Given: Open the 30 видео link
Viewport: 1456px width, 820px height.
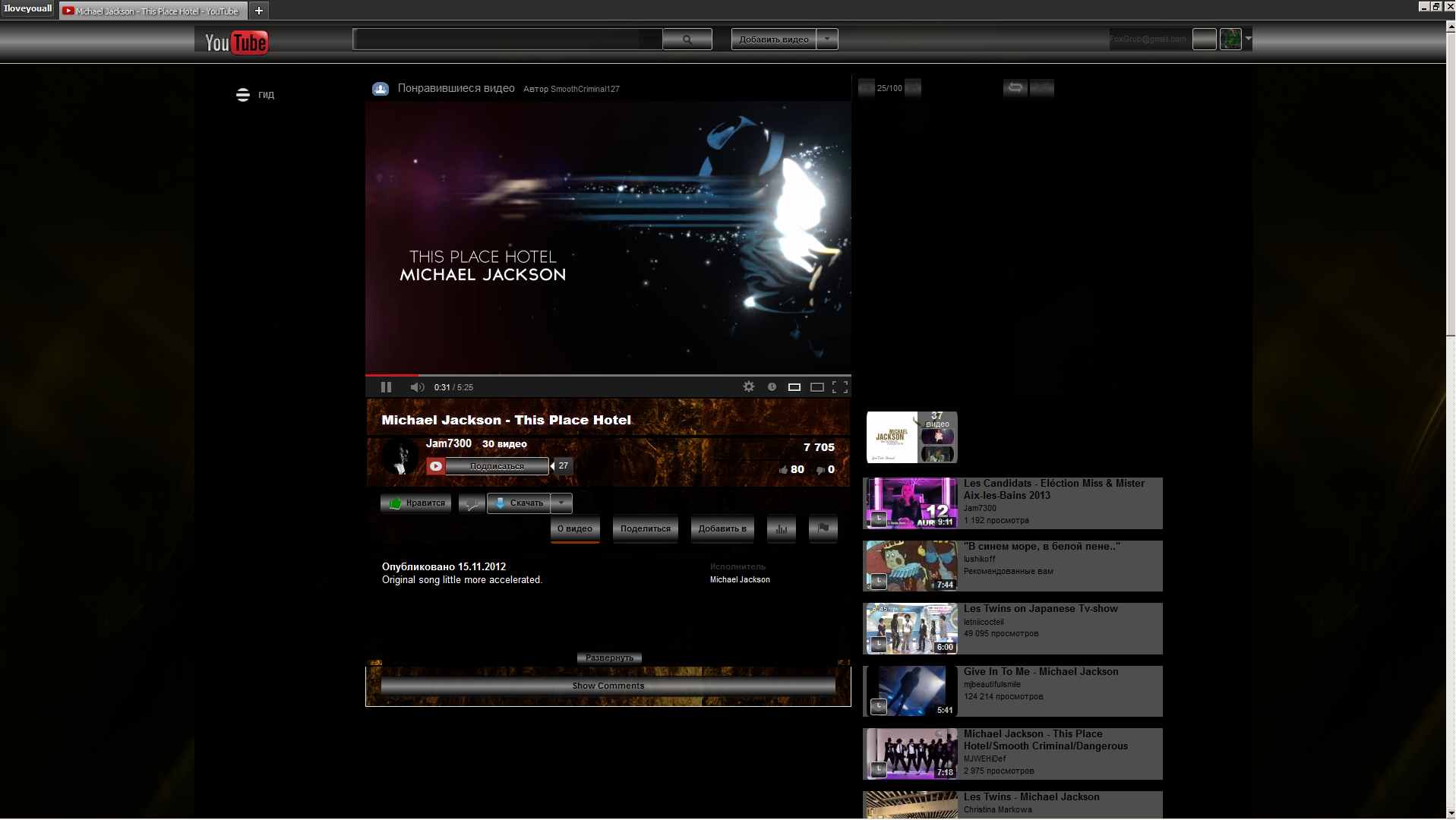Looking at the screenshot, I should (x=504, y=444).
